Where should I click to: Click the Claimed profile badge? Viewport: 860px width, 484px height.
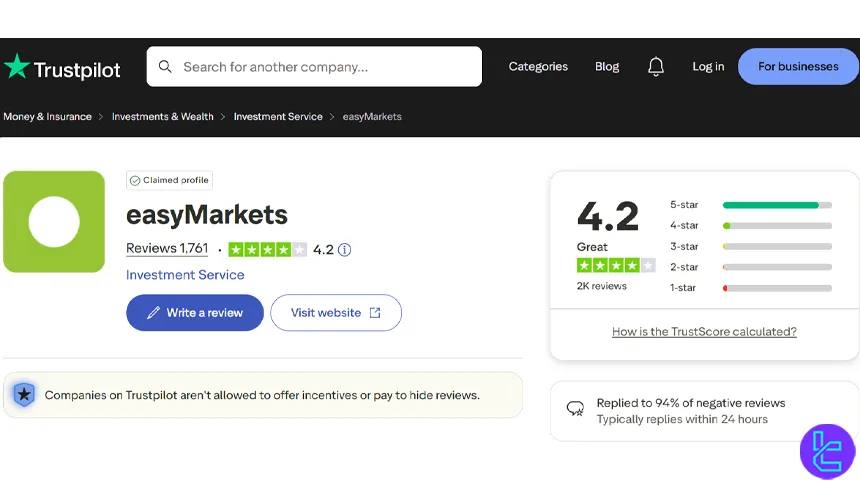169,181
